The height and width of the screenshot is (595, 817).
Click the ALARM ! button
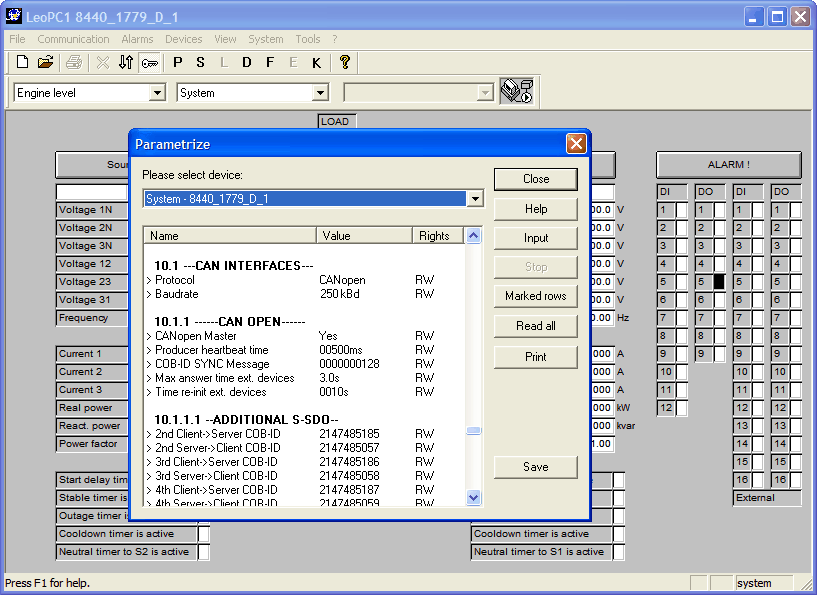(728, 165)
